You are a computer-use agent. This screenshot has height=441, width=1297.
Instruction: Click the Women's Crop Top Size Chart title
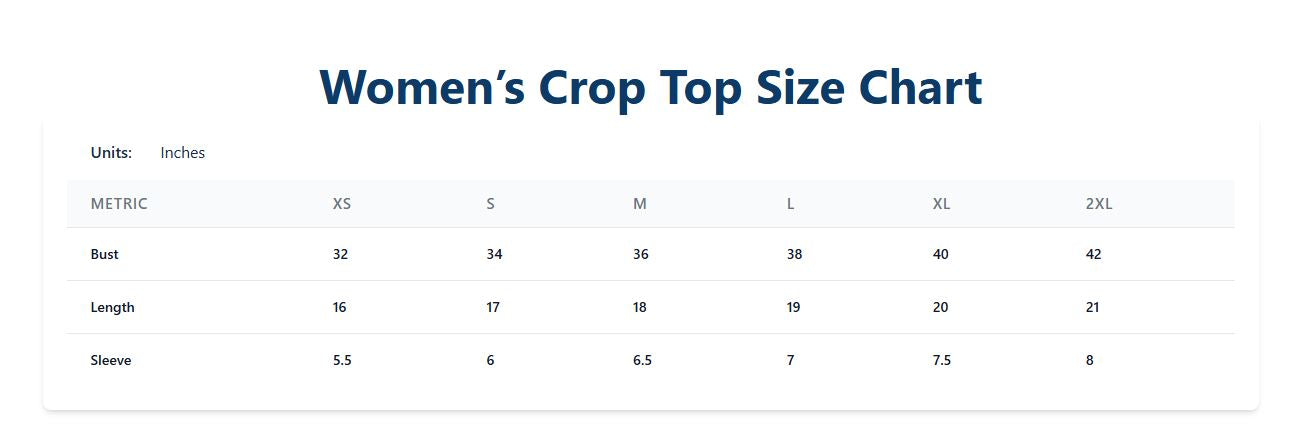tap(650, 87)
